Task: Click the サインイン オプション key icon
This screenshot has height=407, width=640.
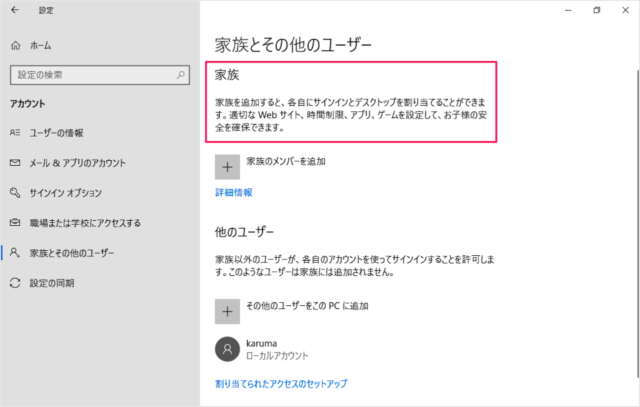Action: coord(14,192)
